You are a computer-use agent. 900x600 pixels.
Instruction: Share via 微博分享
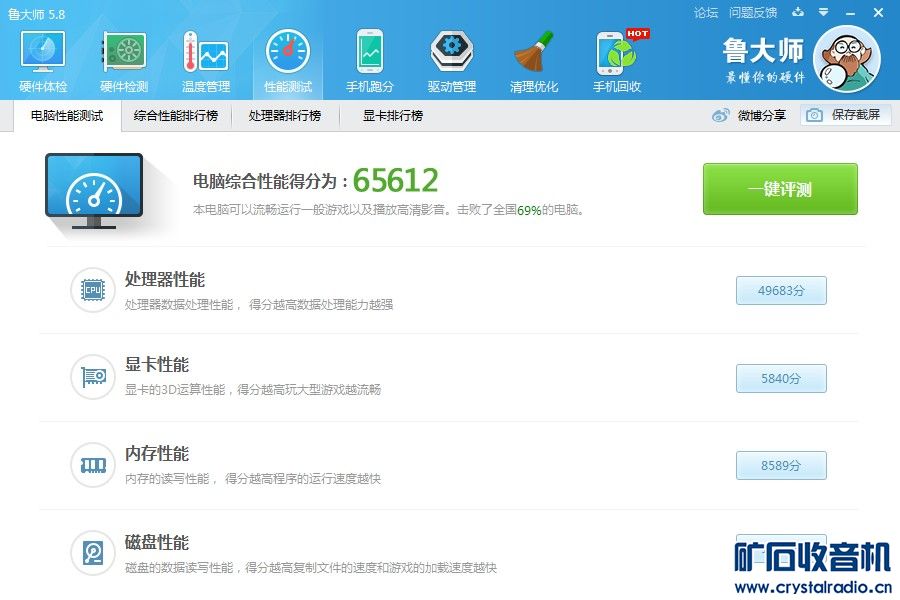pos(749,115)
